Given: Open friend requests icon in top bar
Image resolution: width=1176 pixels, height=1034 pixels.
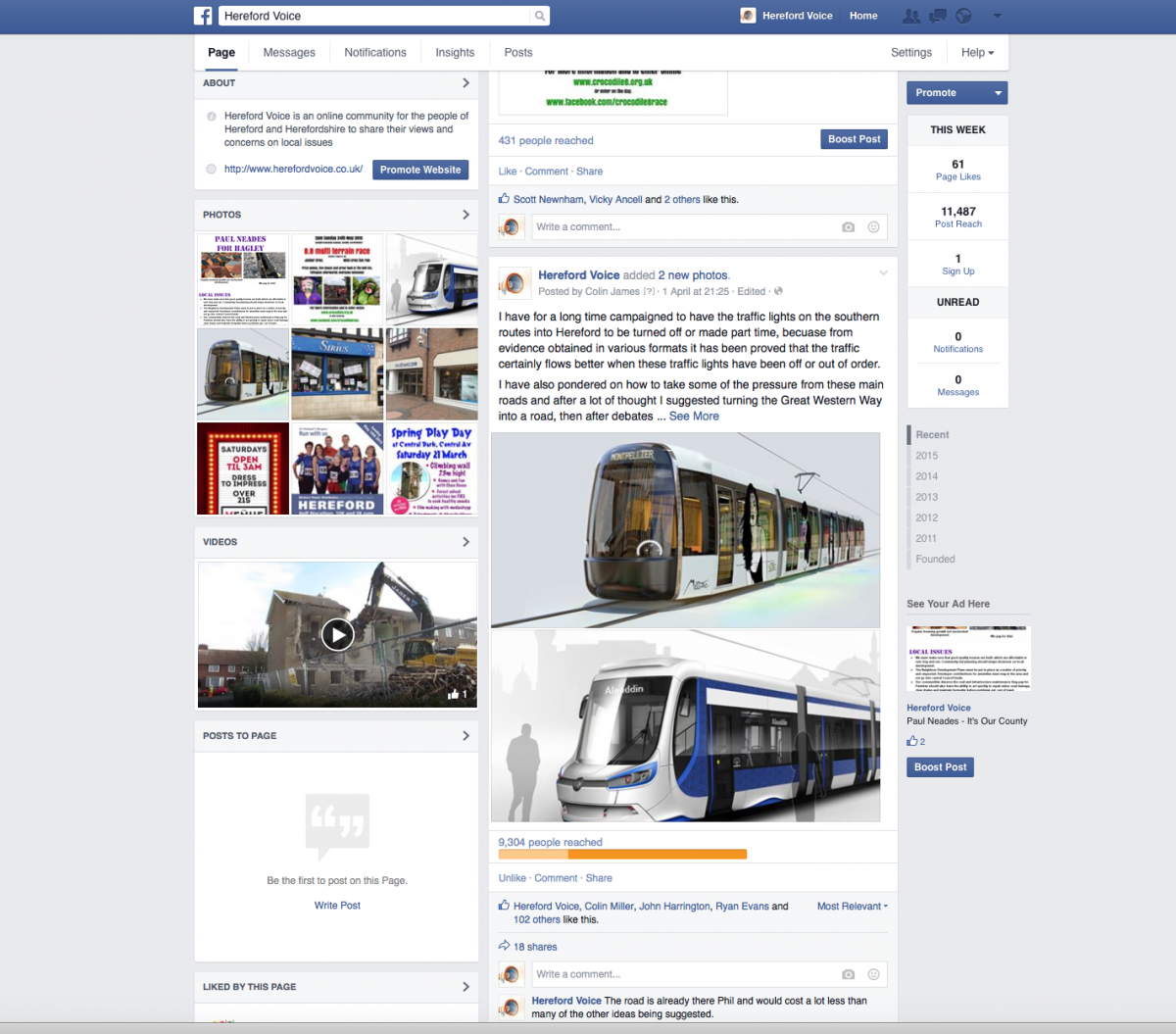Looking at the screenshot, I should coord(911,16).
